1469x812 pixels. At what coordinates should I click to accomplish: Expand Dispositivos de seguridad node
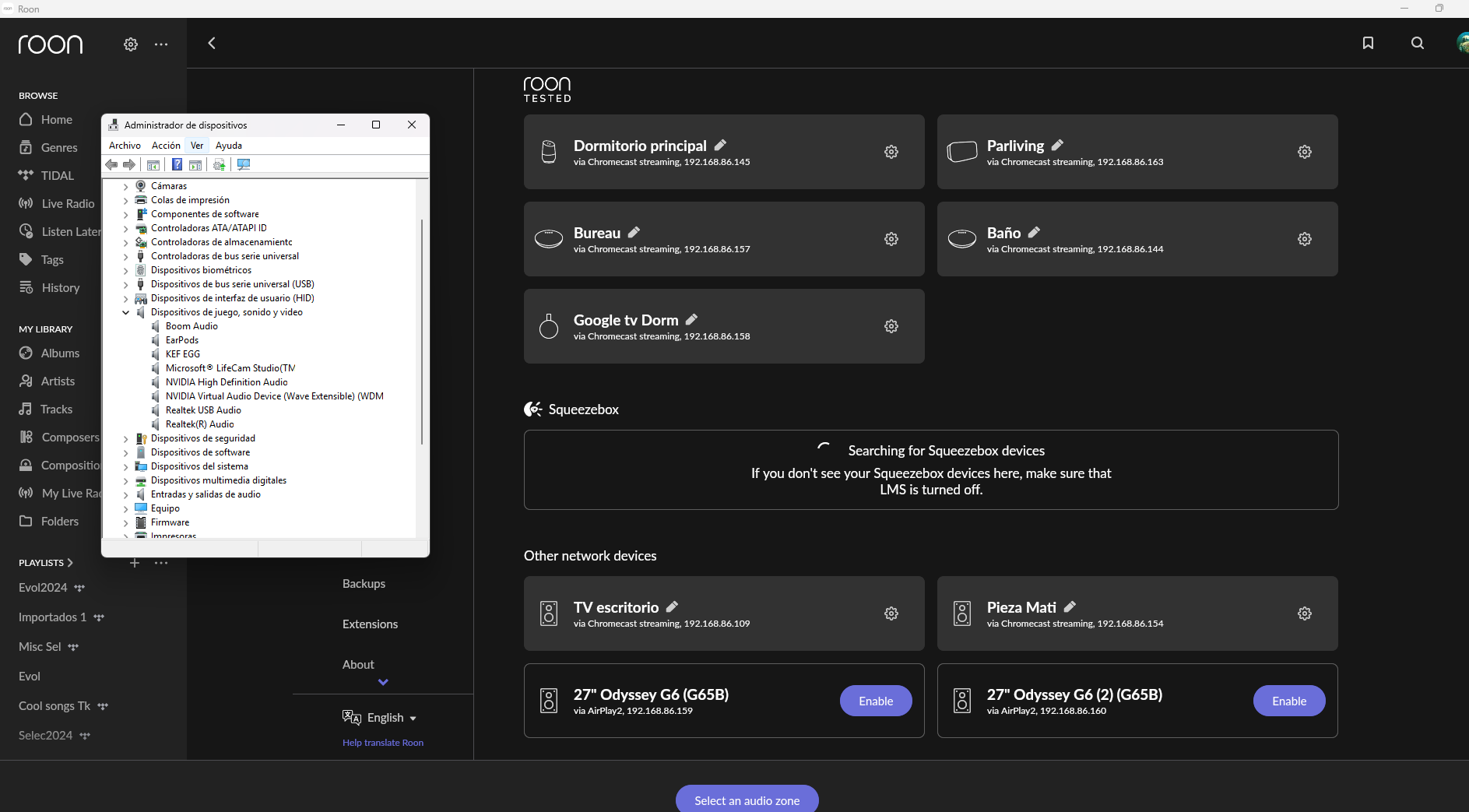[x=126, y=439]
